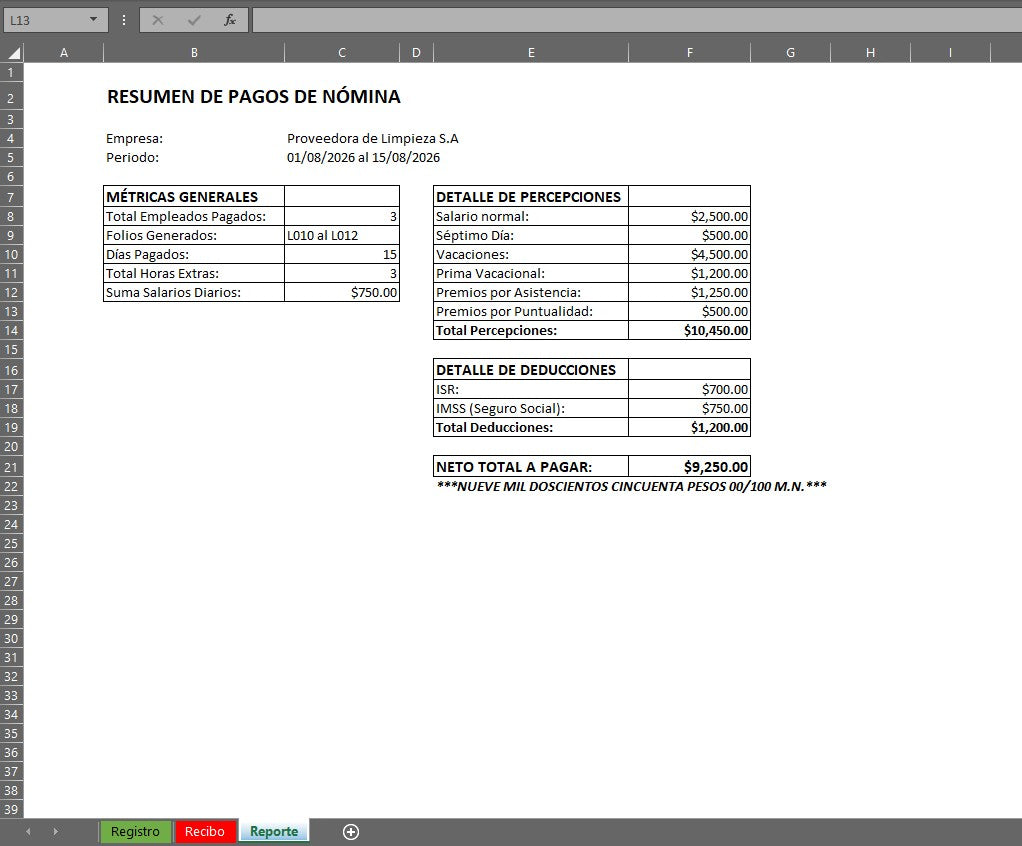Click the formula bar options dots
Viewport: 1022px width, 846px height.
(124, 20)
